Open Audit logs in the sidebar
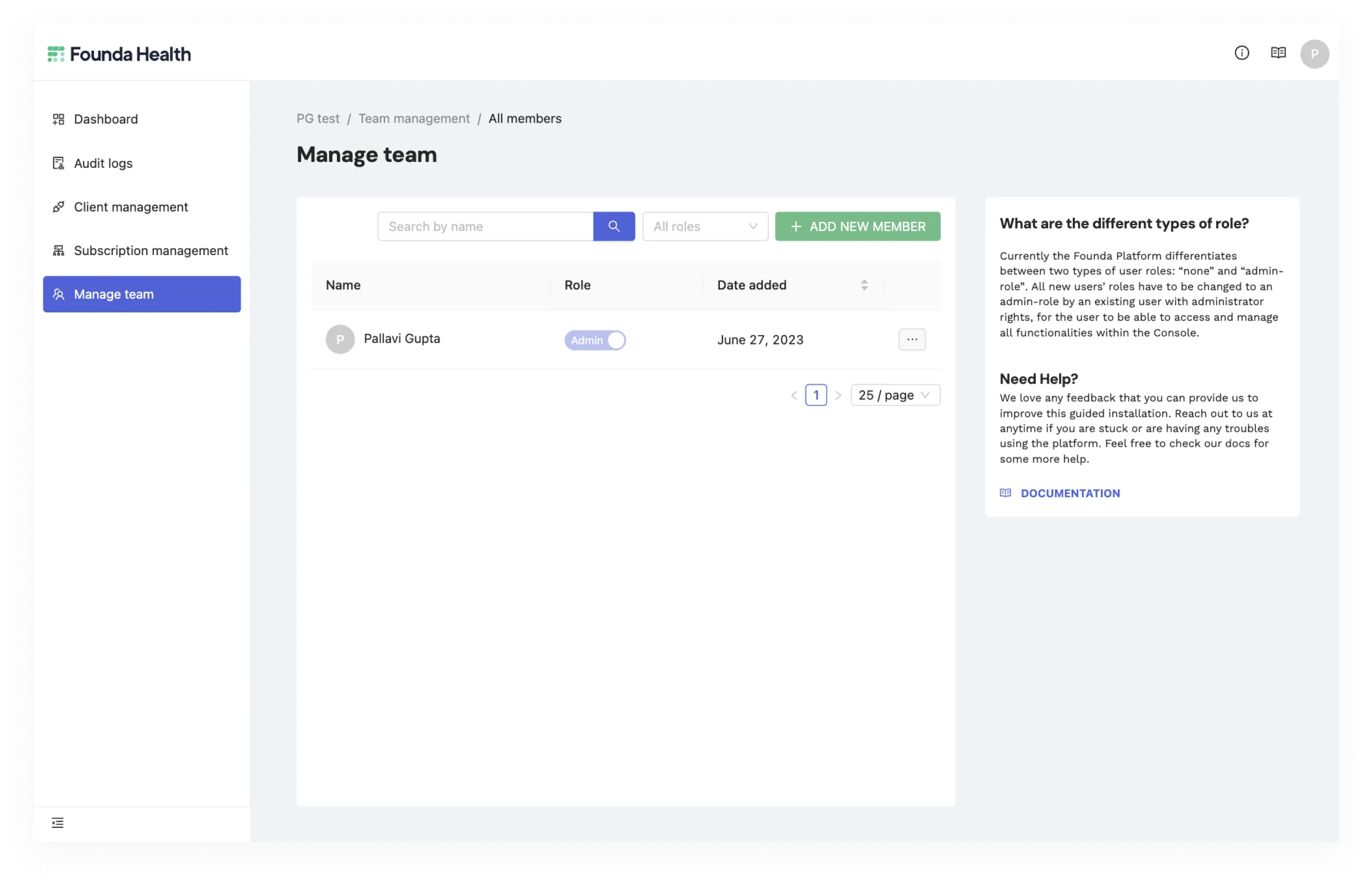Image resolution: width=1372 pixels, height=883 pixels. pyautogui.click(x=142, y=163)
